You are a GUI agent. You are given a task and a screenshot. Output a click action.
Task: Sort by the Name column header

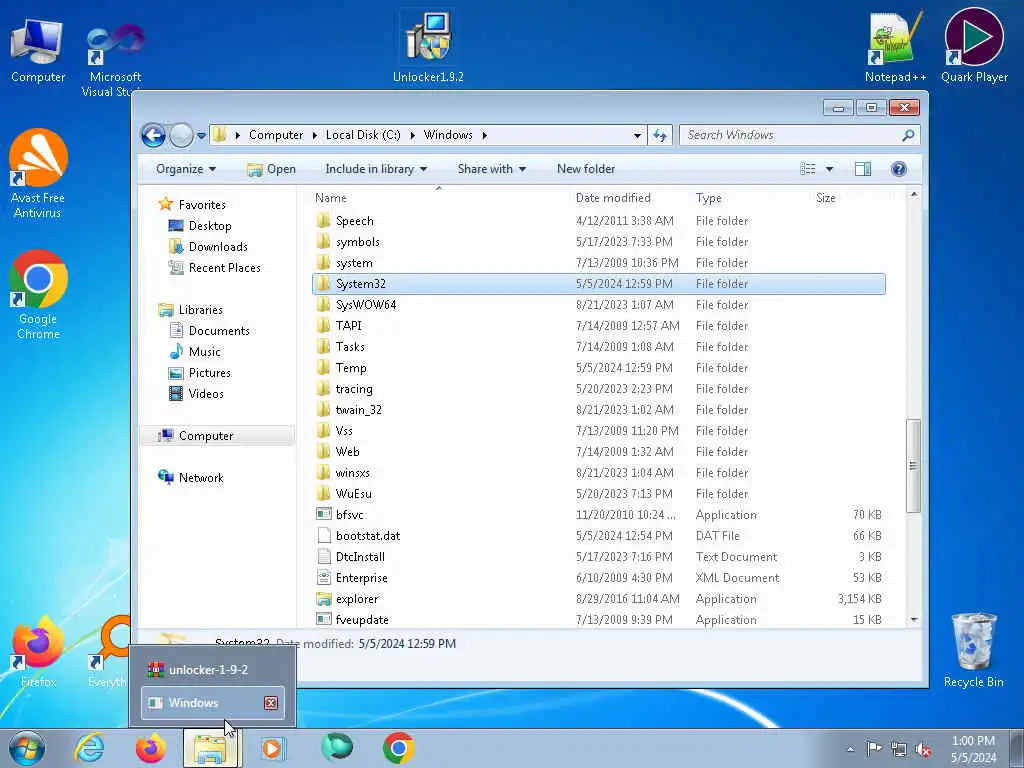tap(331, 198)
